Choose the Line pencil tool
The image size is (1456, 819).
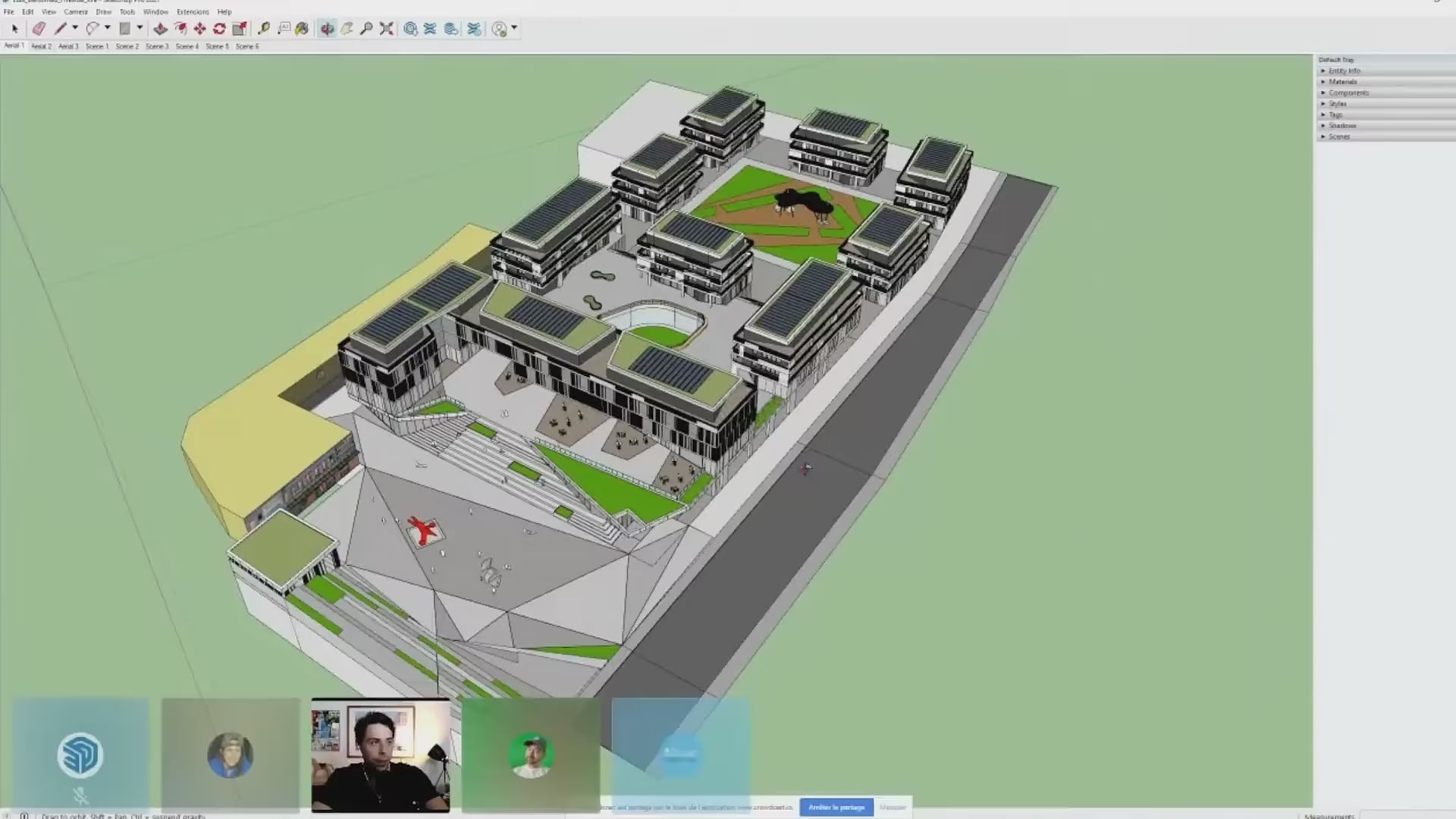pyautogui.click(x=61, y=29)
